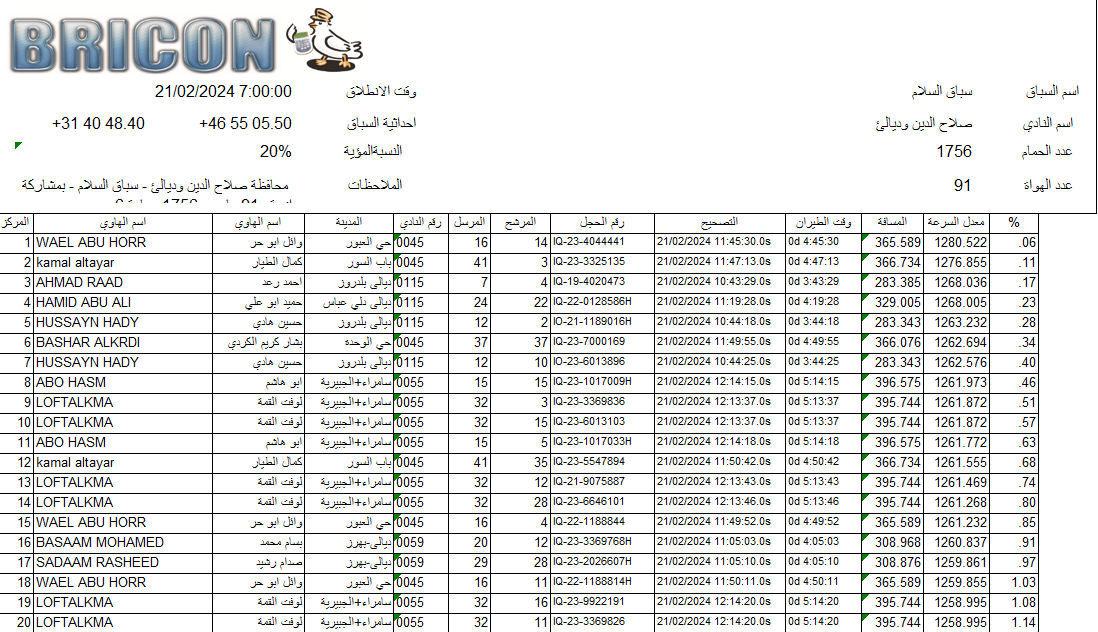Select the fanciers count value 91

point(962,185)
